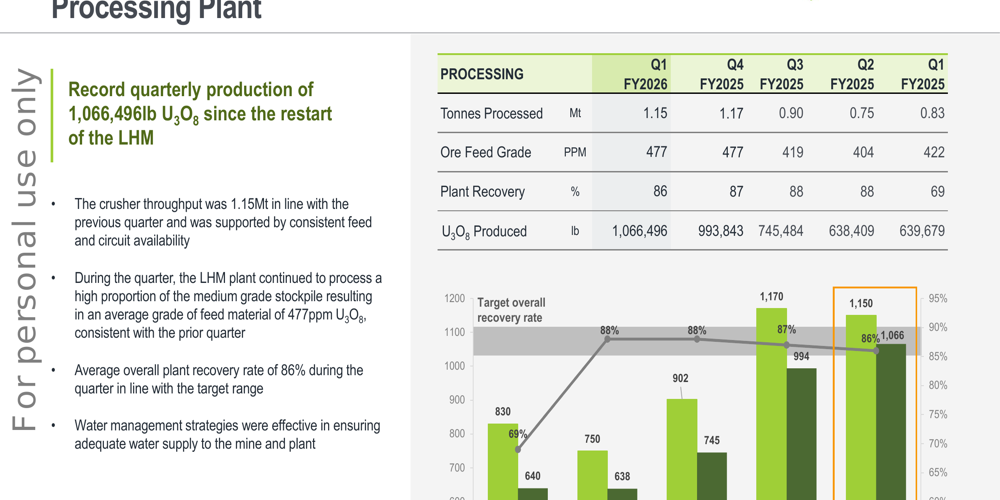The height and width of the screenshot is (500, 1000).
Task: Select the record quarterly production heading
Action: (200, 114)
